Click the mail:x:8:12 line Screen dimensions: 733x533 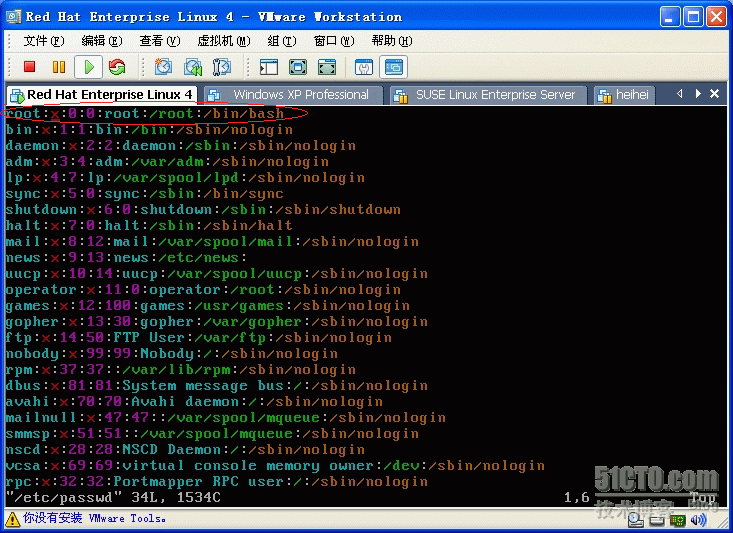click(x=212, y=241)
